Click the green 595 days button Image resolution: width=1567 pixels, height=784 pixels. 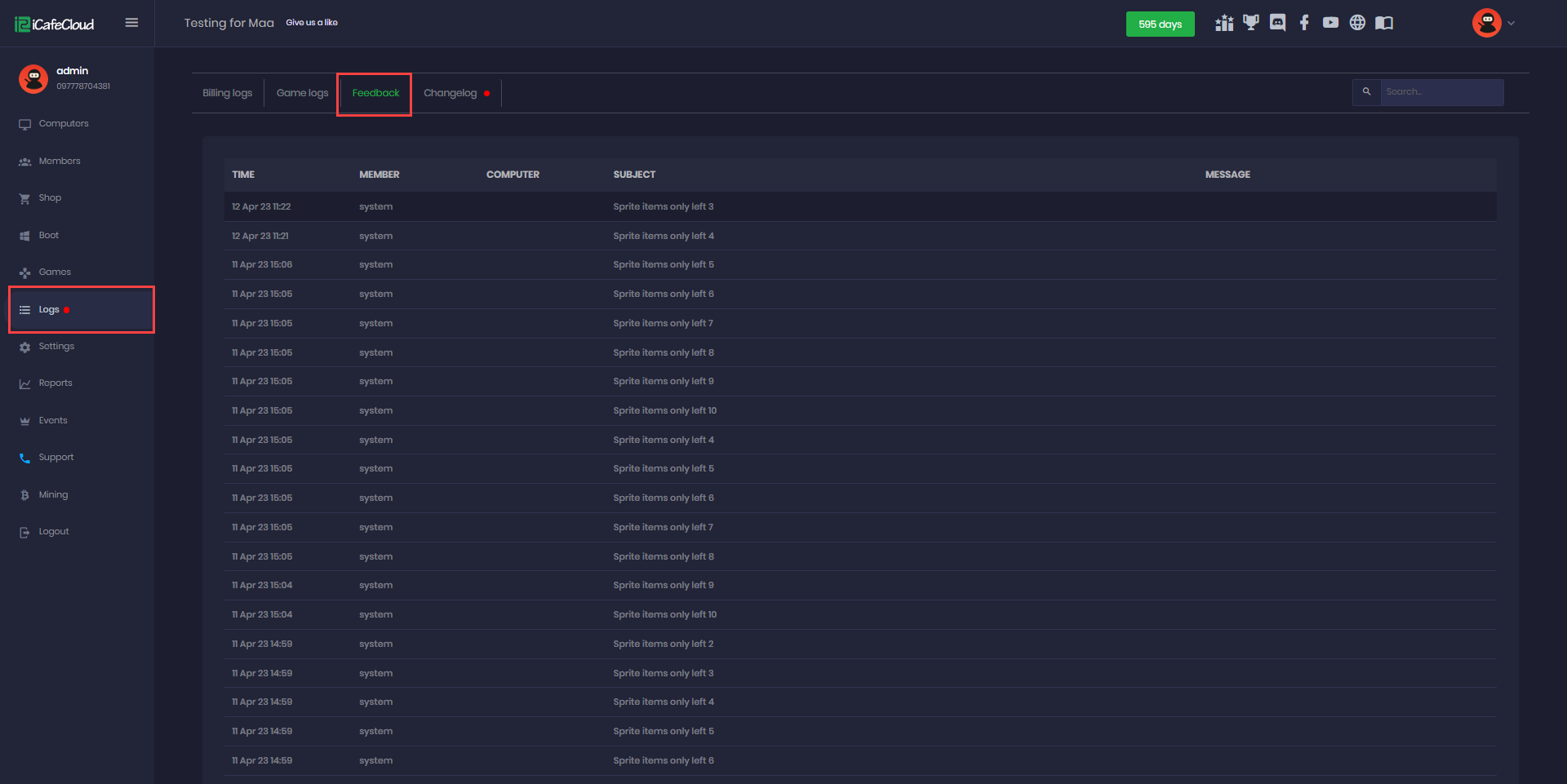(1160, 24)
